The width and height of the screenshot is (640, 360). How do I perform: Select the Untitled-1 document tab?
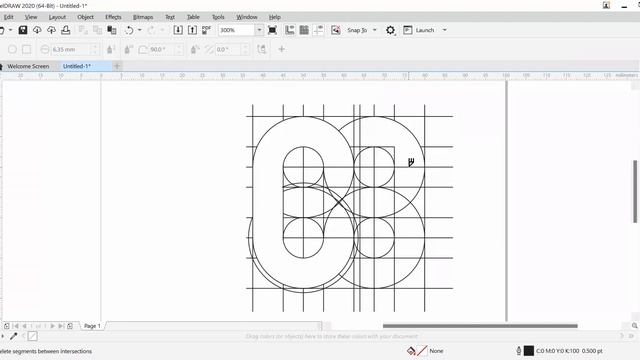[77, 66]
